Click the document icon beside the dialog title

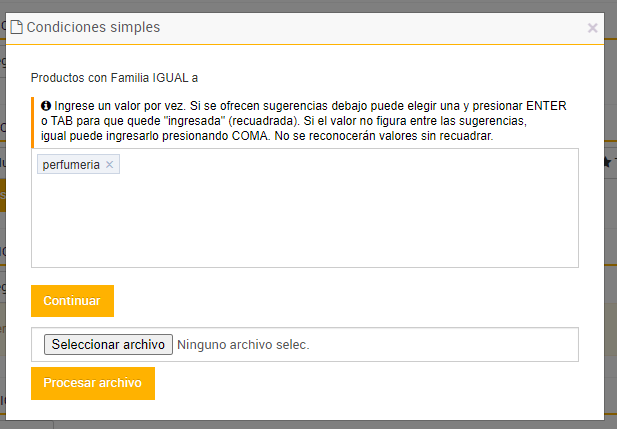(x=16, y=27)
